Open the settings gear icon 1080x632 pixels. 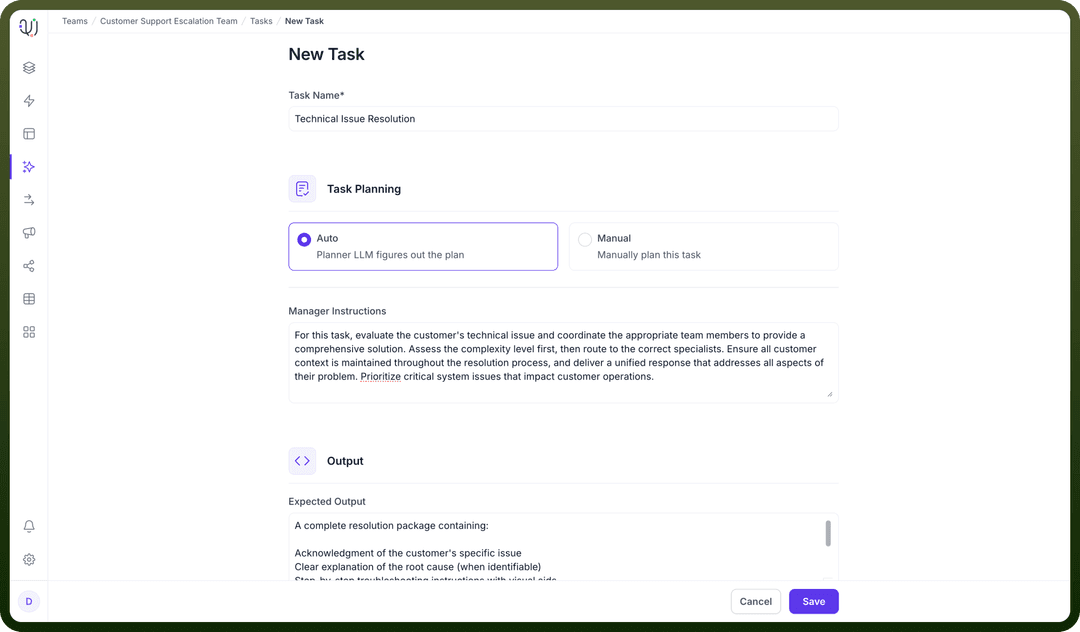(x=29, y=560)
